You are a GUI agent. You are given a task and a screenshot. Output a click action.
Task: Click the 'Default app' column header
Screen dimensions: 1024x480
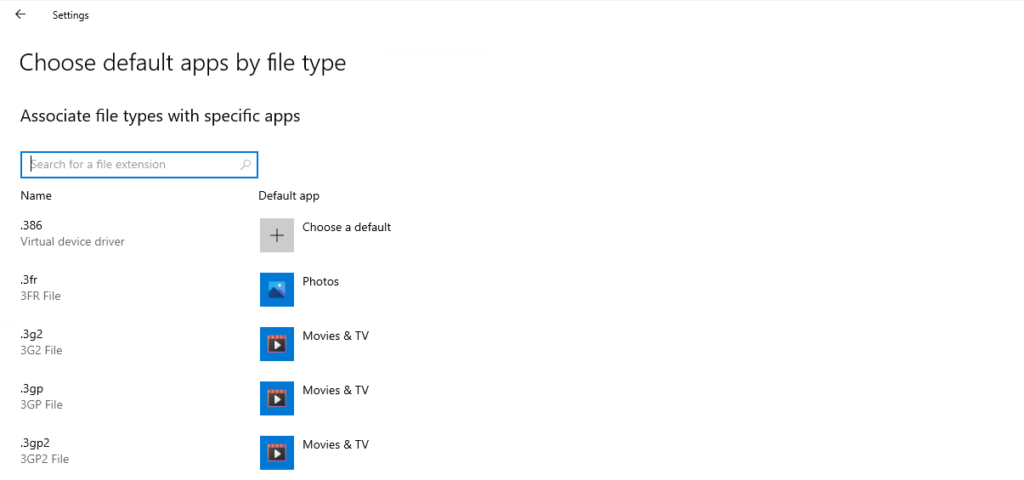point(288,196)
